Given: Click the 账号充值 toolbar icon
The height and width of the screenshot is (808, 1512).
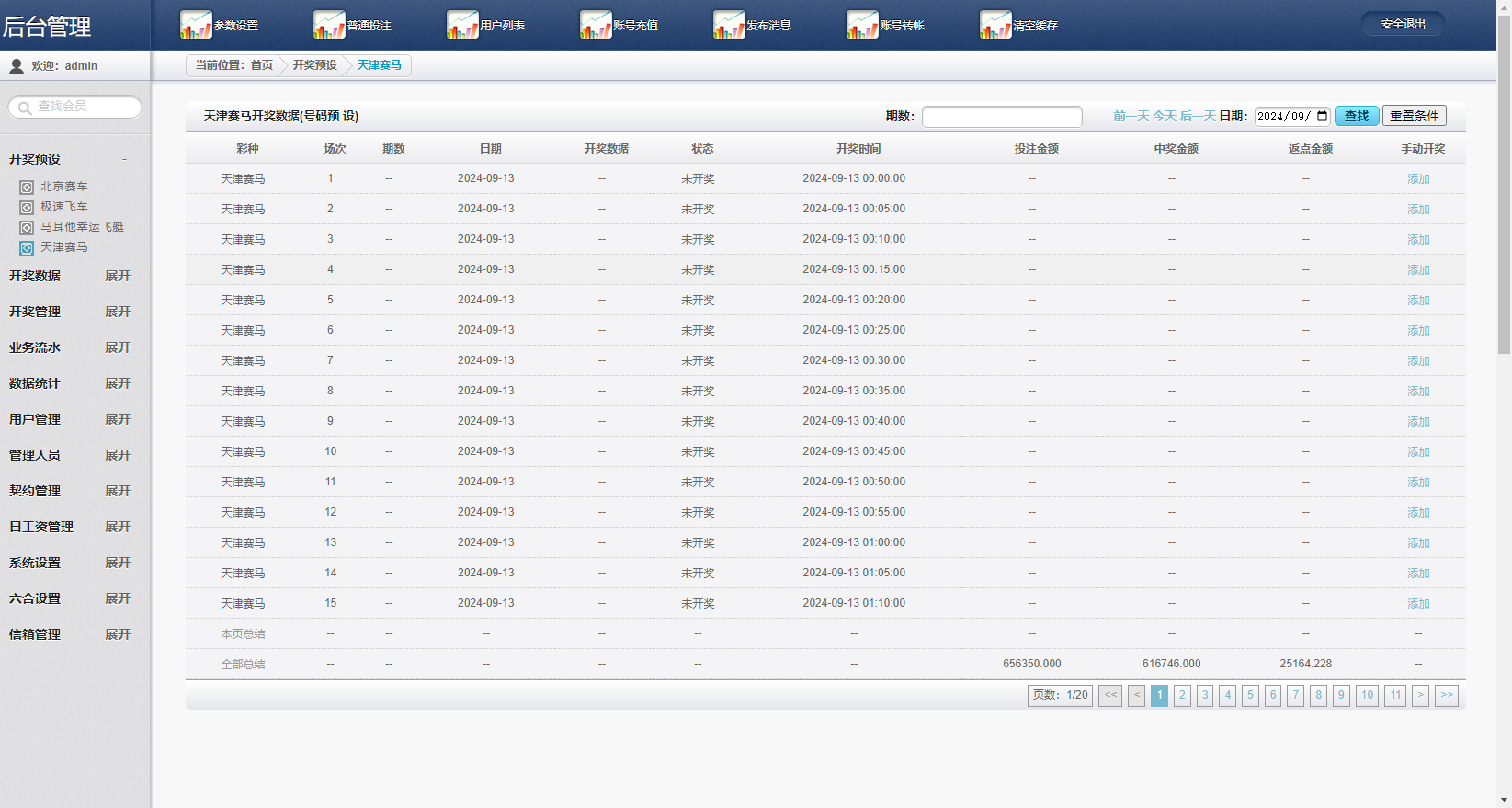Looking at the screenshot, I should 596,25.
